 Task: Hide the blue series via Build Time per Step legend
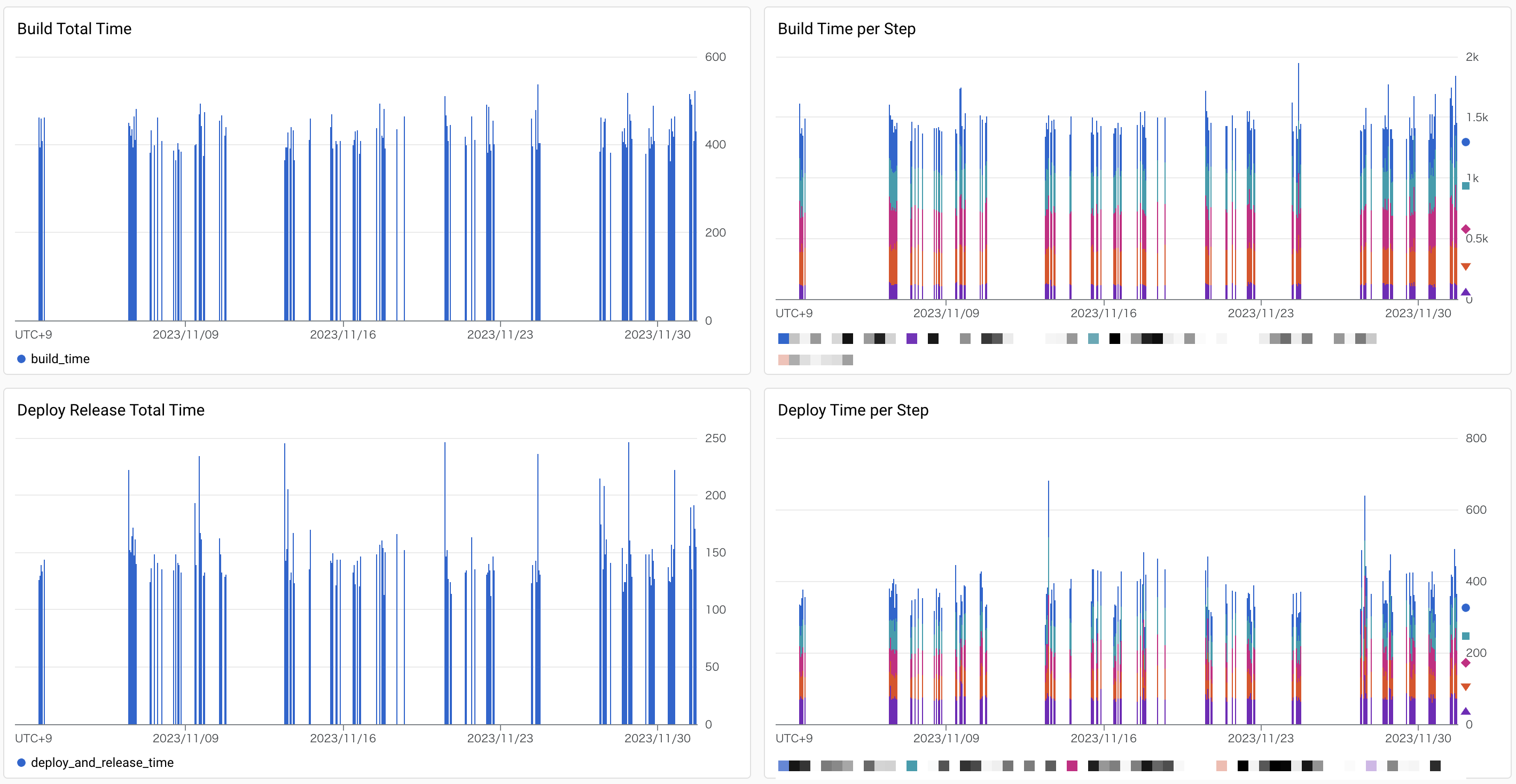point(783,339)
